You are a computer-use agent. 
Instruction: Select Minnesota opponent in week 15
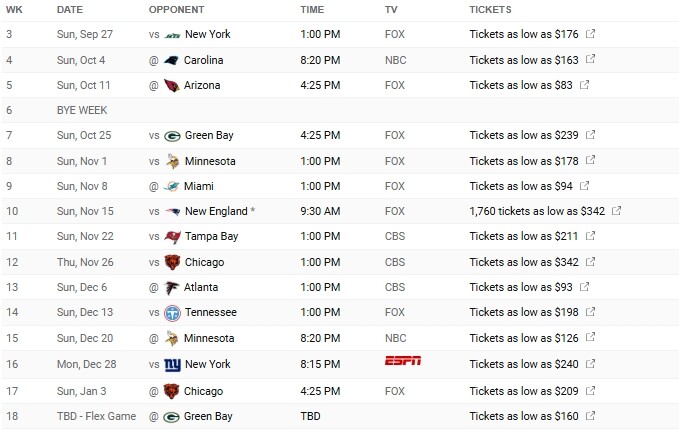[x=209, y=338]
